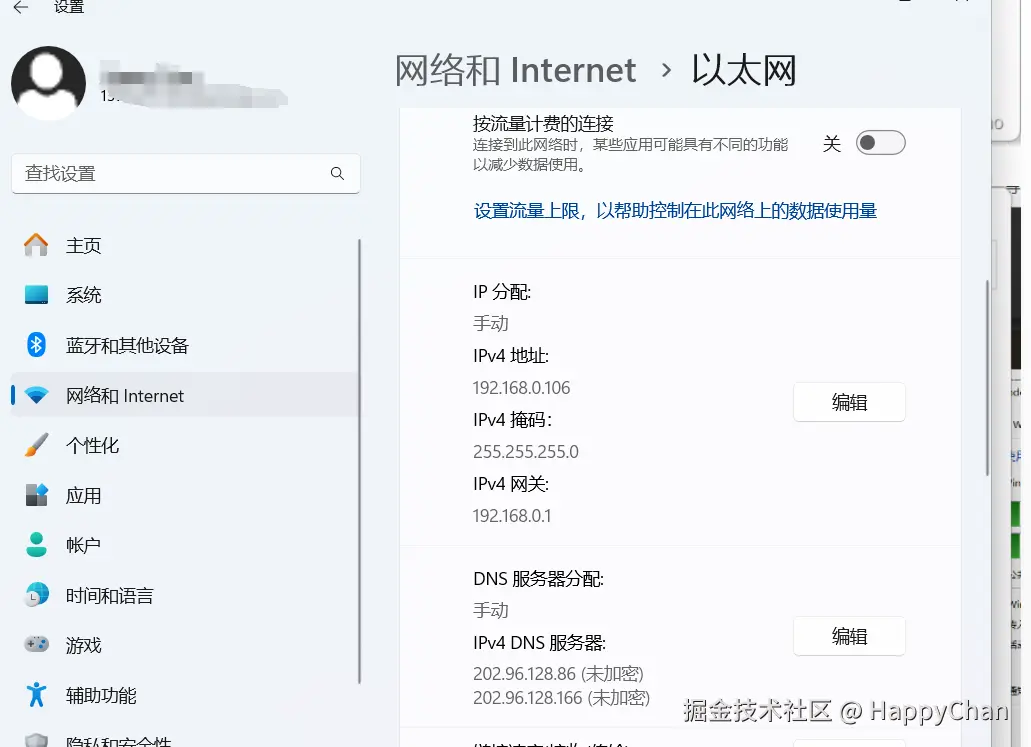Viewport: 1031px width, 747px height.
Task: Click DNS entry 202.96.128.166 (未加密)
Action: [562, 697]
